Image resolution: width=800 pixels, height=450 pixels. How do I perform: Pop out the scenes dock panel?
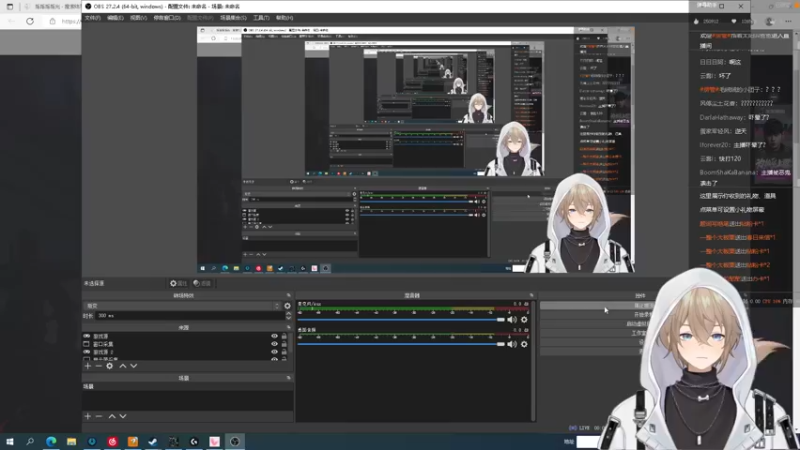[x=288, y=378]
